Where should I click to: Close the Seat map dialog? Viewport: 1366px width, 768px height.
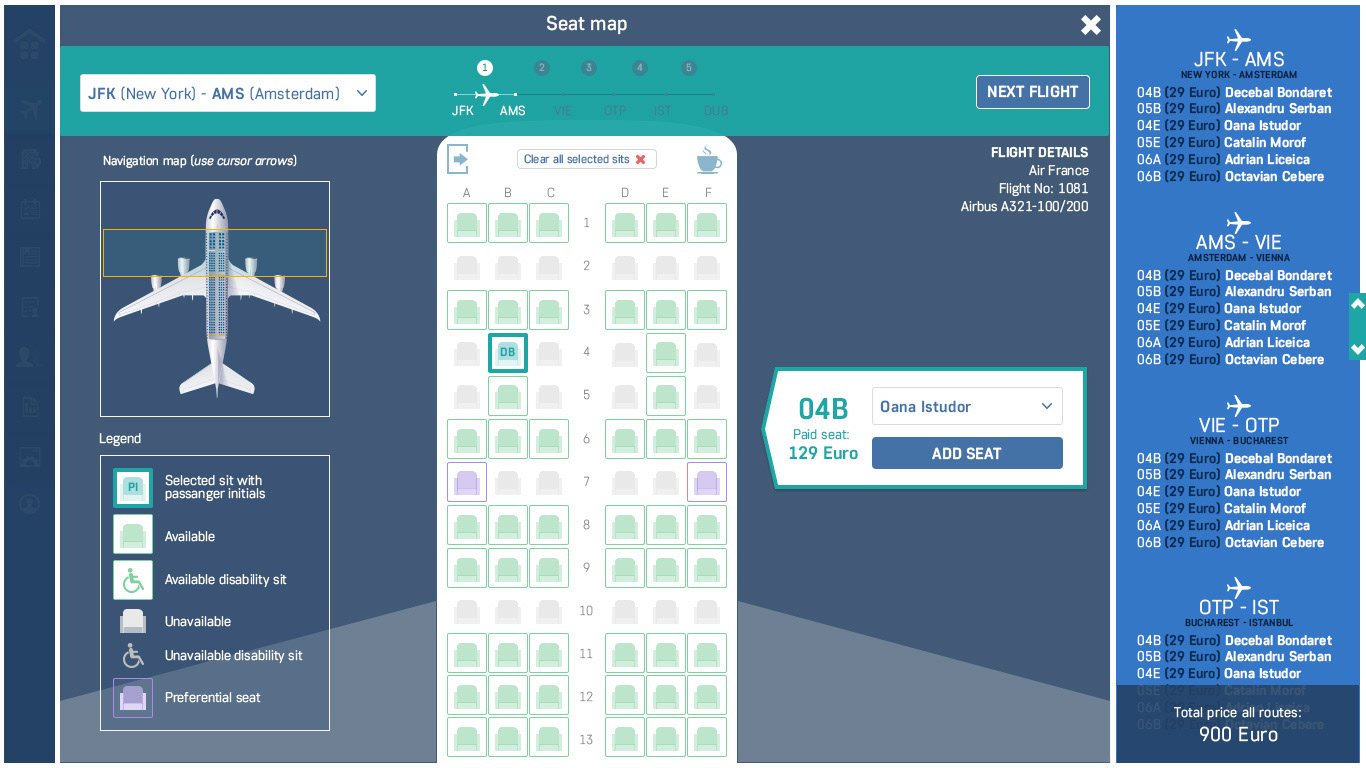(x=1090, y=25)
